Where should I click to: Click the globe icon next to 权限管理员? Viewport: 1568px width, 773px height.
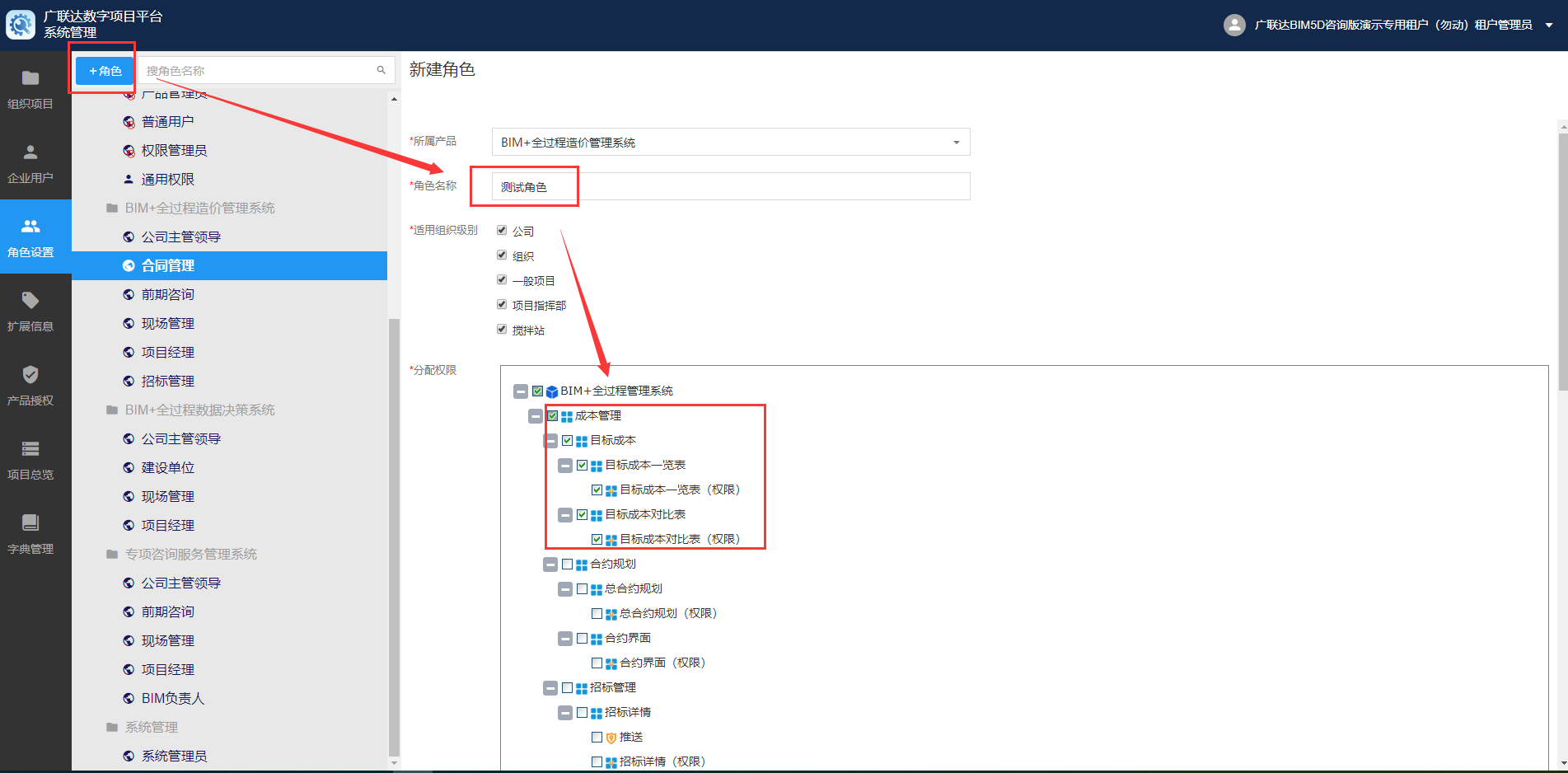point(129,151)
